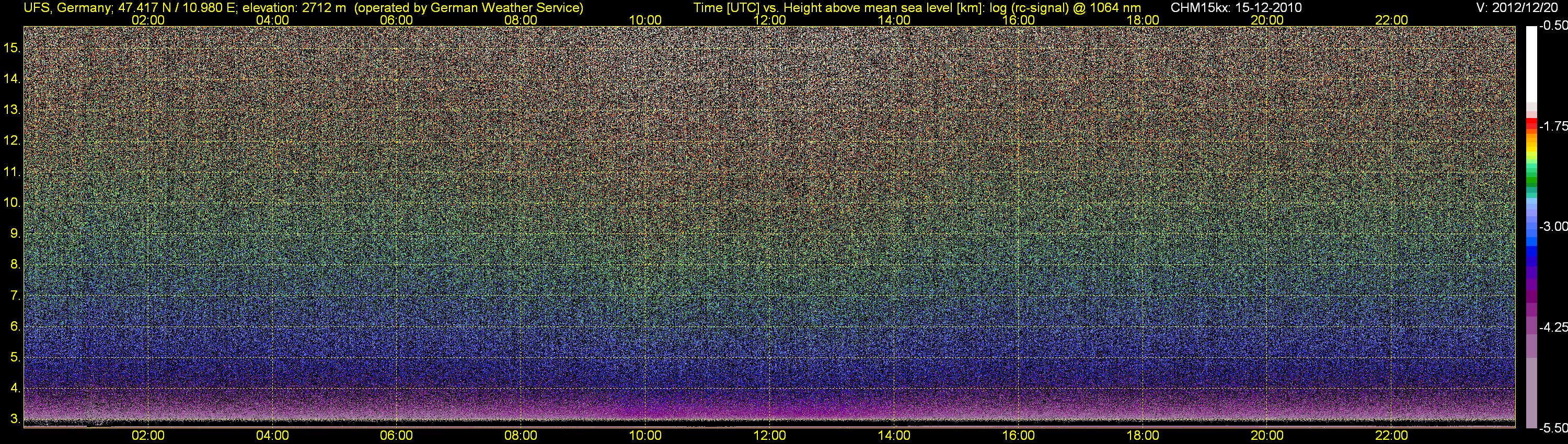
Task: Click the color scale value "-3.00"
Action: coord(1553,226)
